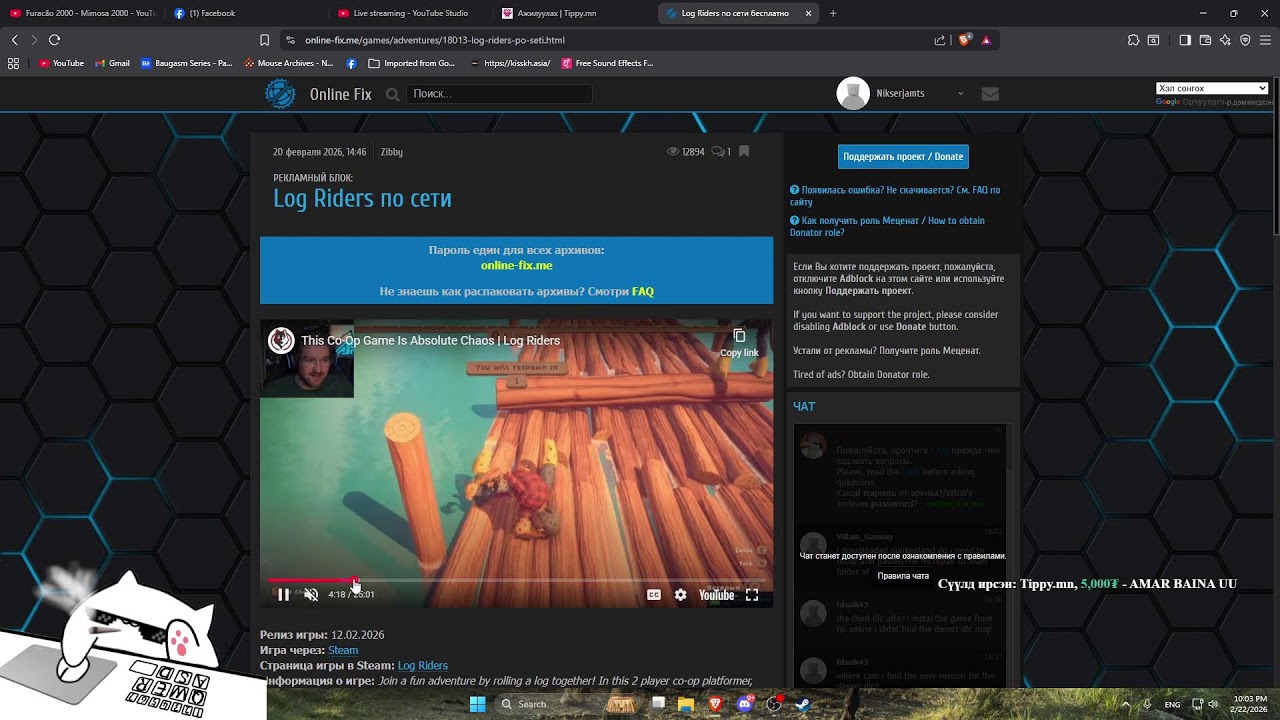The image size is (1280, 720).
Task: Reload the current page
Action: coord(54,40)
